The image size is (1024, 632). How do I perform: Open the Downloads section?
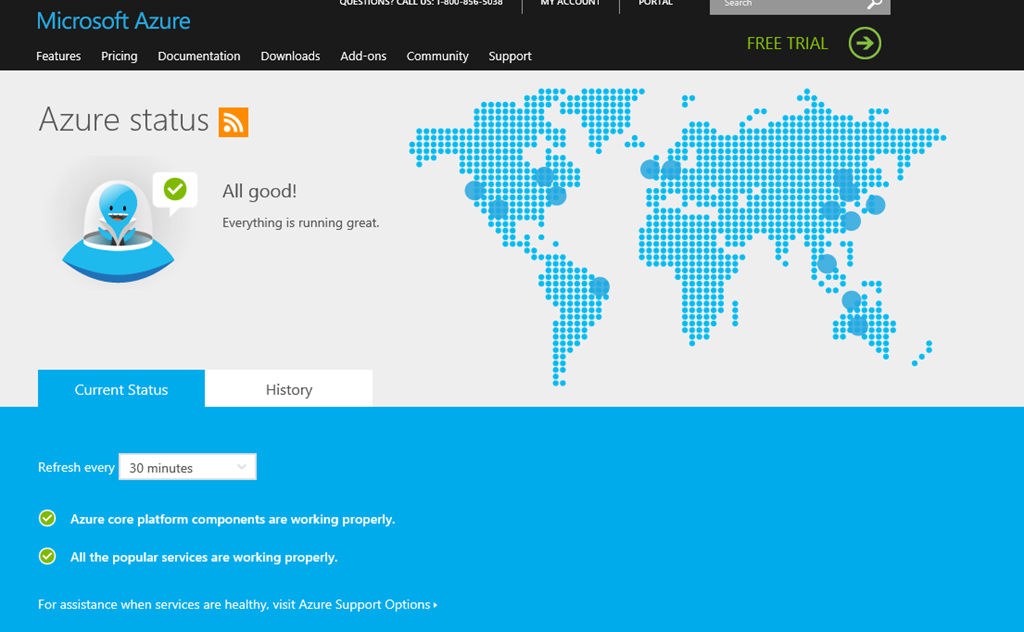[x=290, y=56]
